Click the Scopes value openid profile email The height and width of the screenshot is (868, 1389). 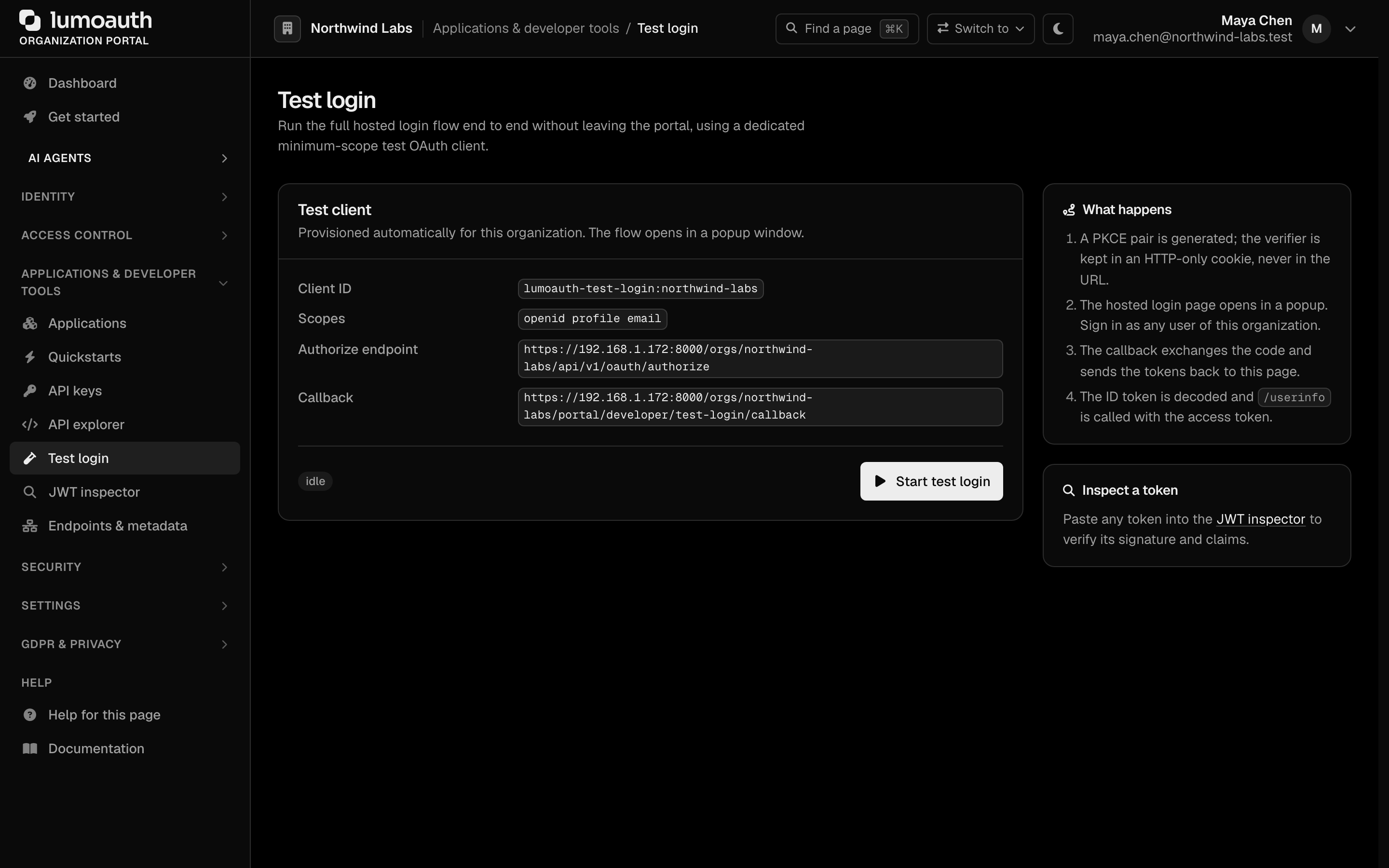pyautogui.click(x=592, y=319)
